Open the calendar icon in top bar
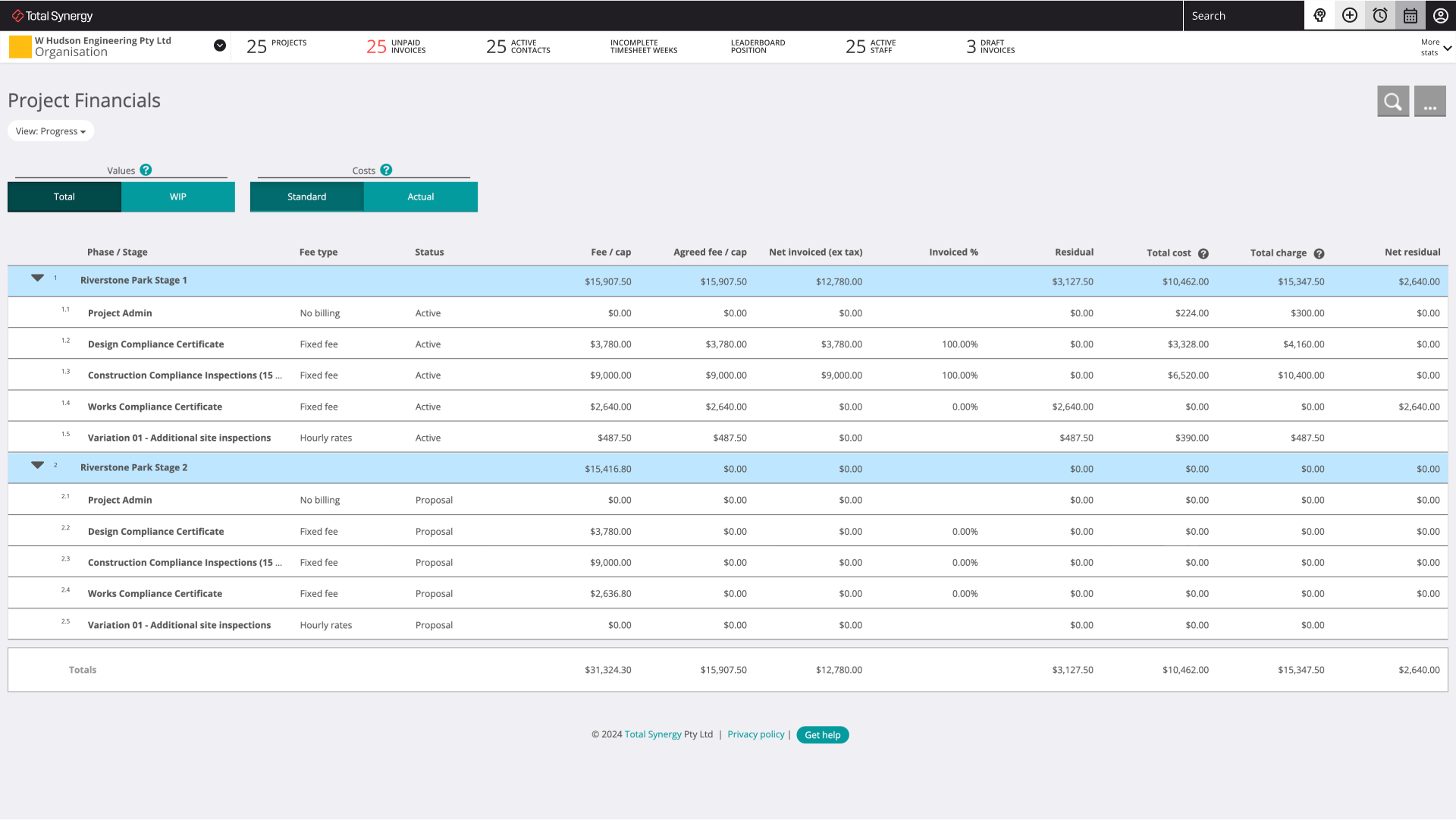The image size is (1456, 820). (1410, 15)
